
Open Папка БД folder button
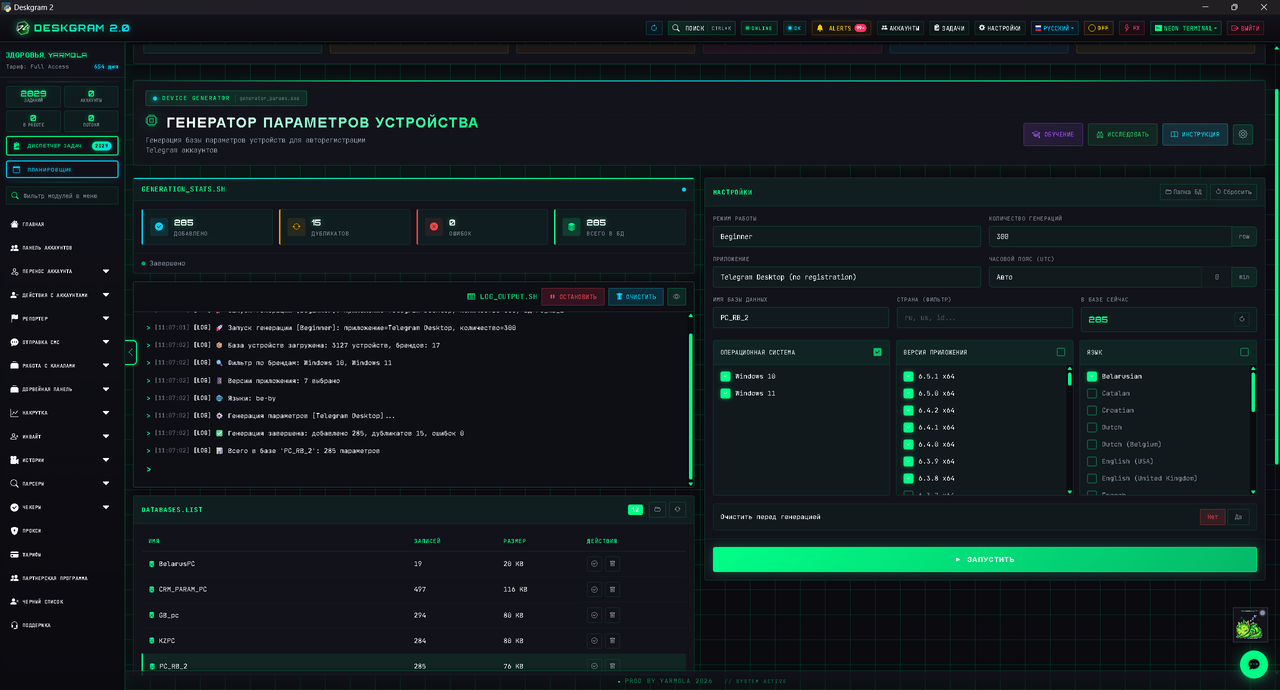click(1183, 192)
